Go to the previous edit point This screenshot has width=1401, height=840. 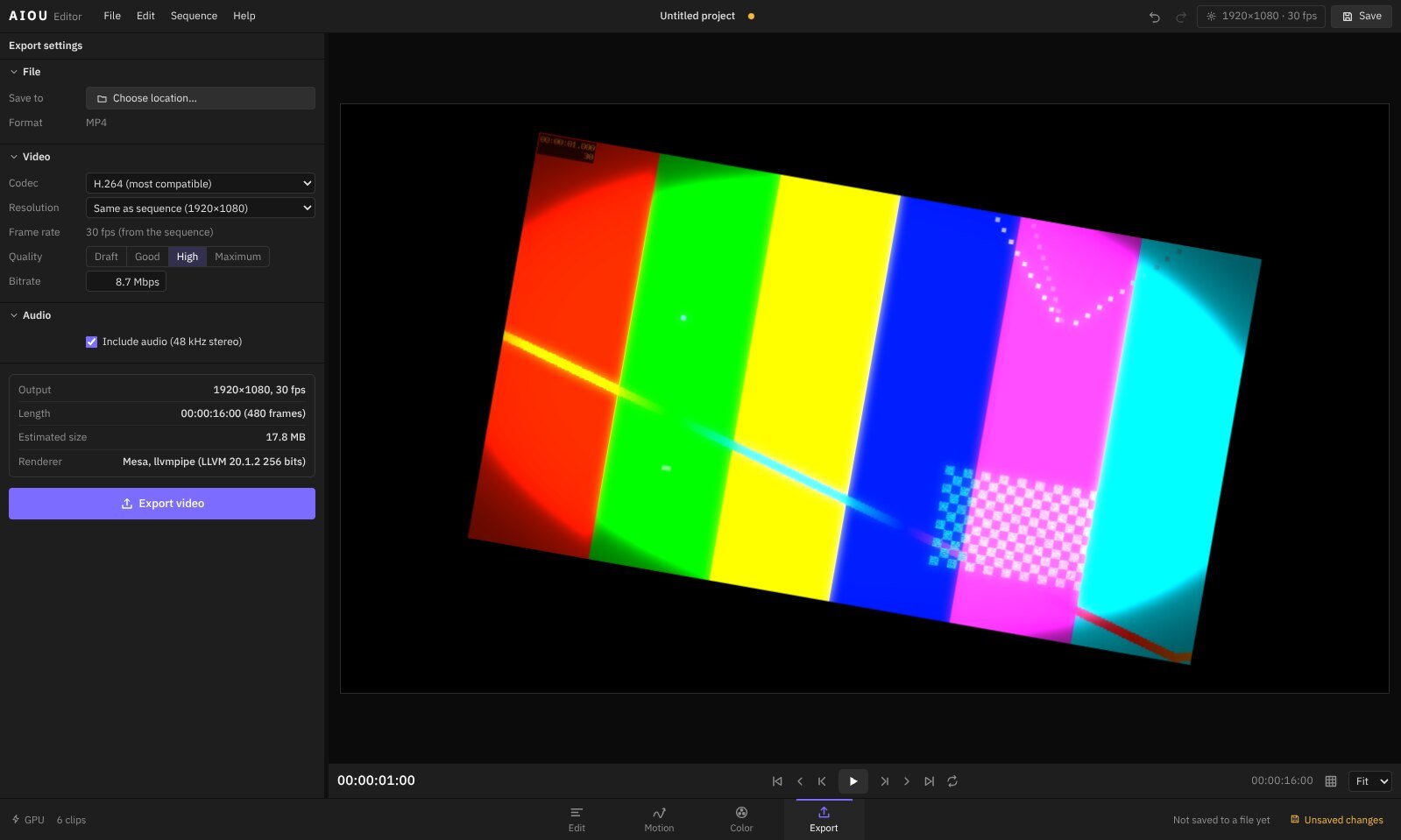coord(821,781)
